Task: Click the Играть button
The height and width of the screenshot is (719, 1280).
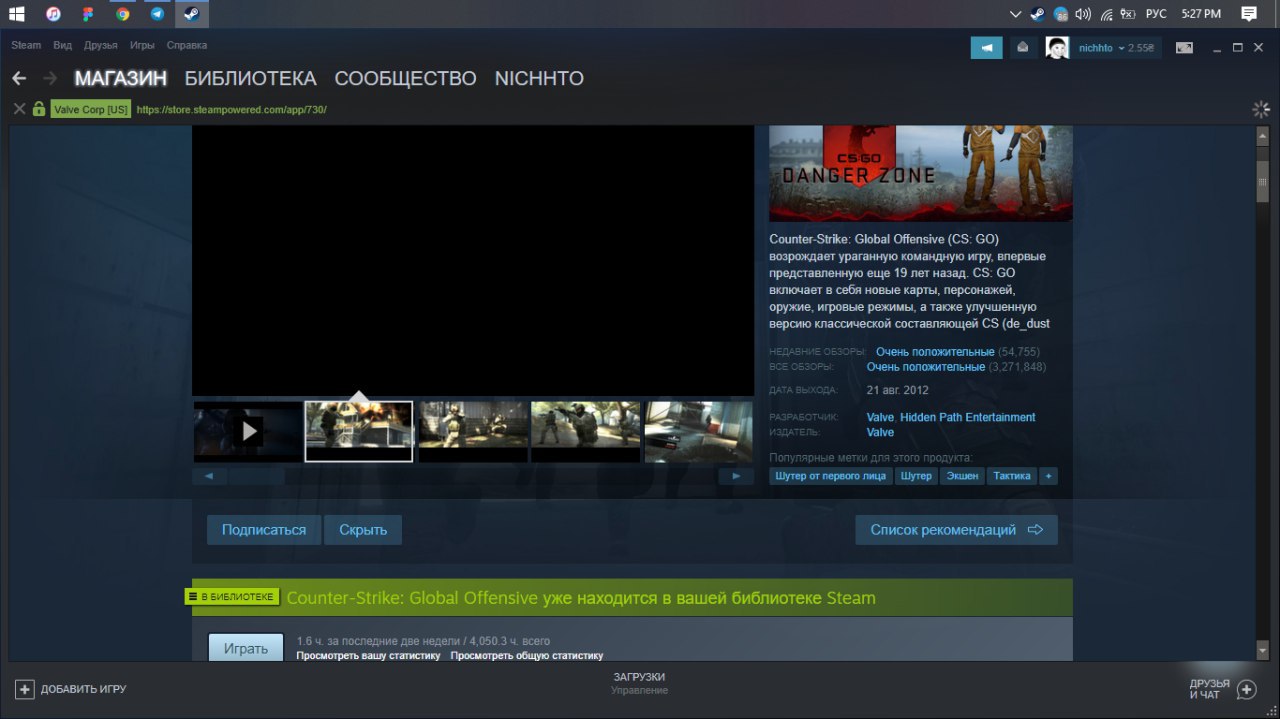Action: (x=246, y=648)
